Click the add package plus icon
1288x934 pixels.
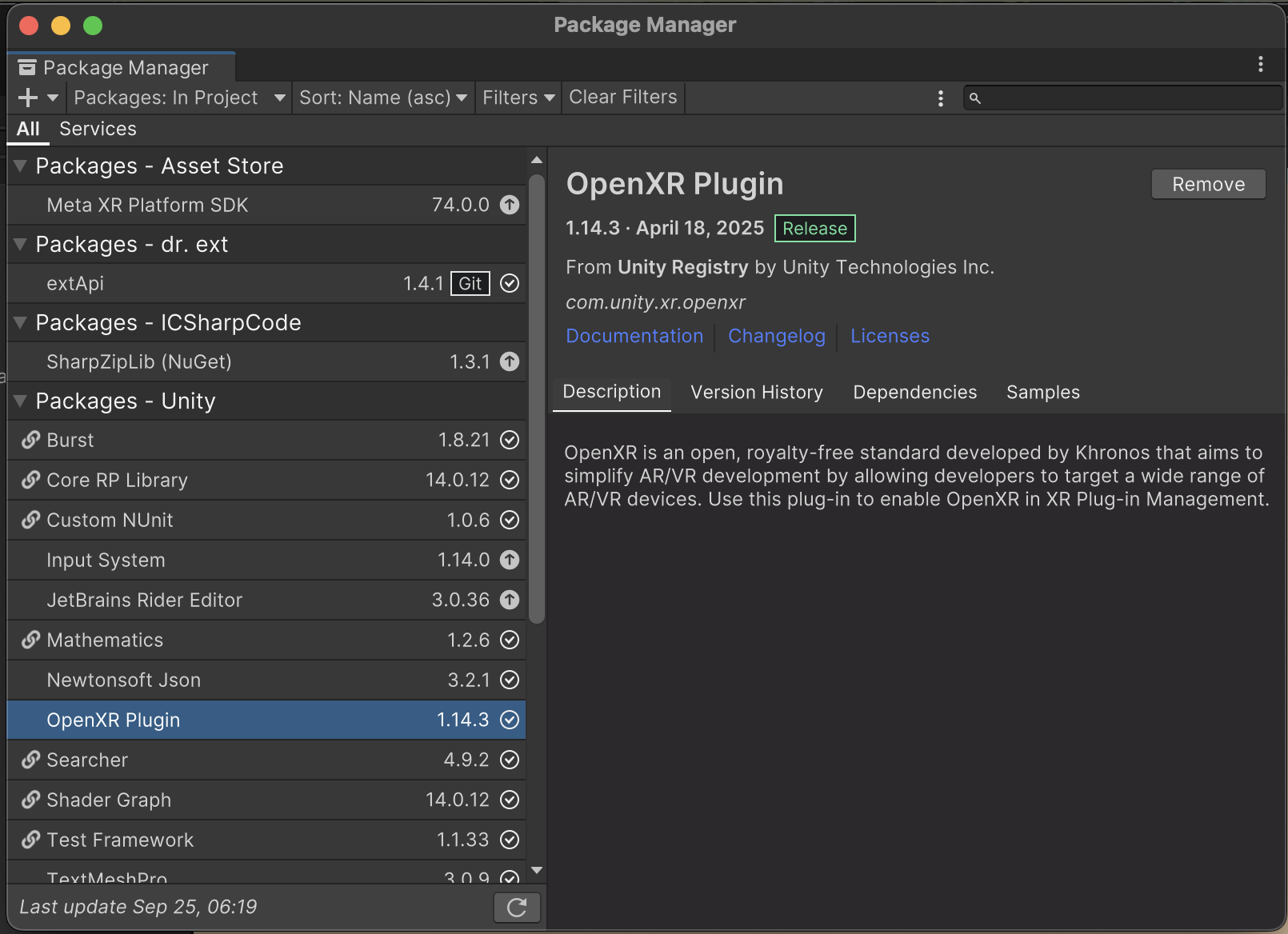pos(28,98)
